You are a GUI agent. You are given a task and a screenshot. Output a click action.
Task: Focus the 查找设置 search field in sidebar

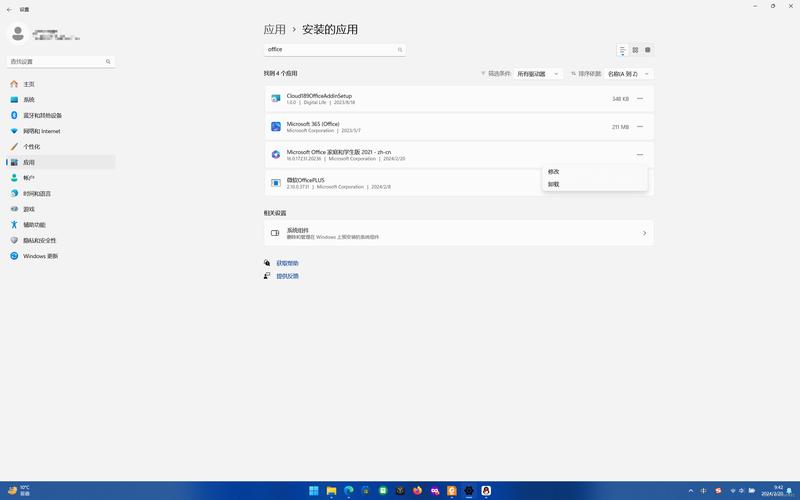(61, 62)
